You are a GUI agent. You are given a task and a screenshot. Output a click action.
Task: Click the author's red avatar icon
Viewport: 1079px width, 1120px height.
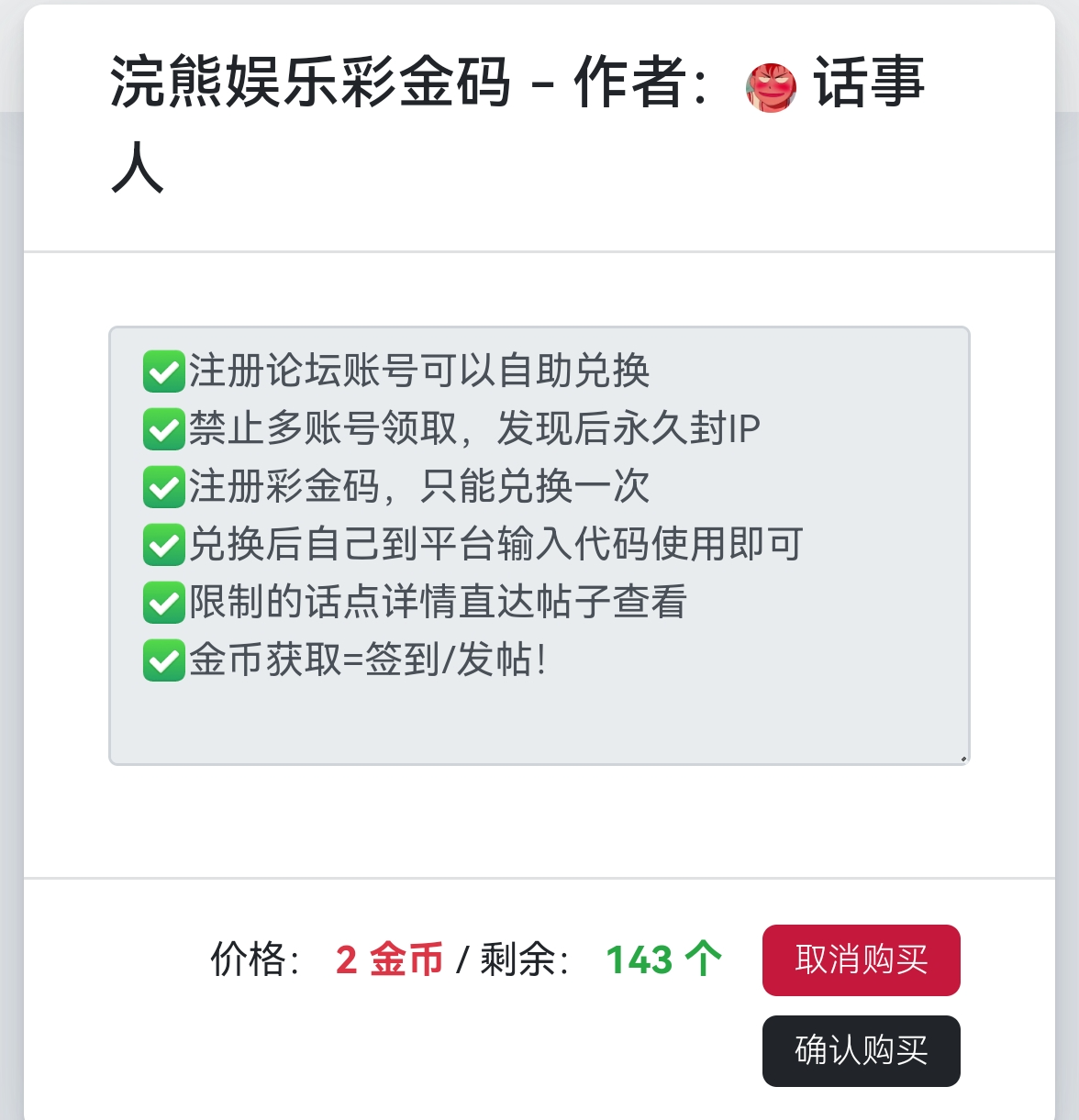(x=771, y=88)
